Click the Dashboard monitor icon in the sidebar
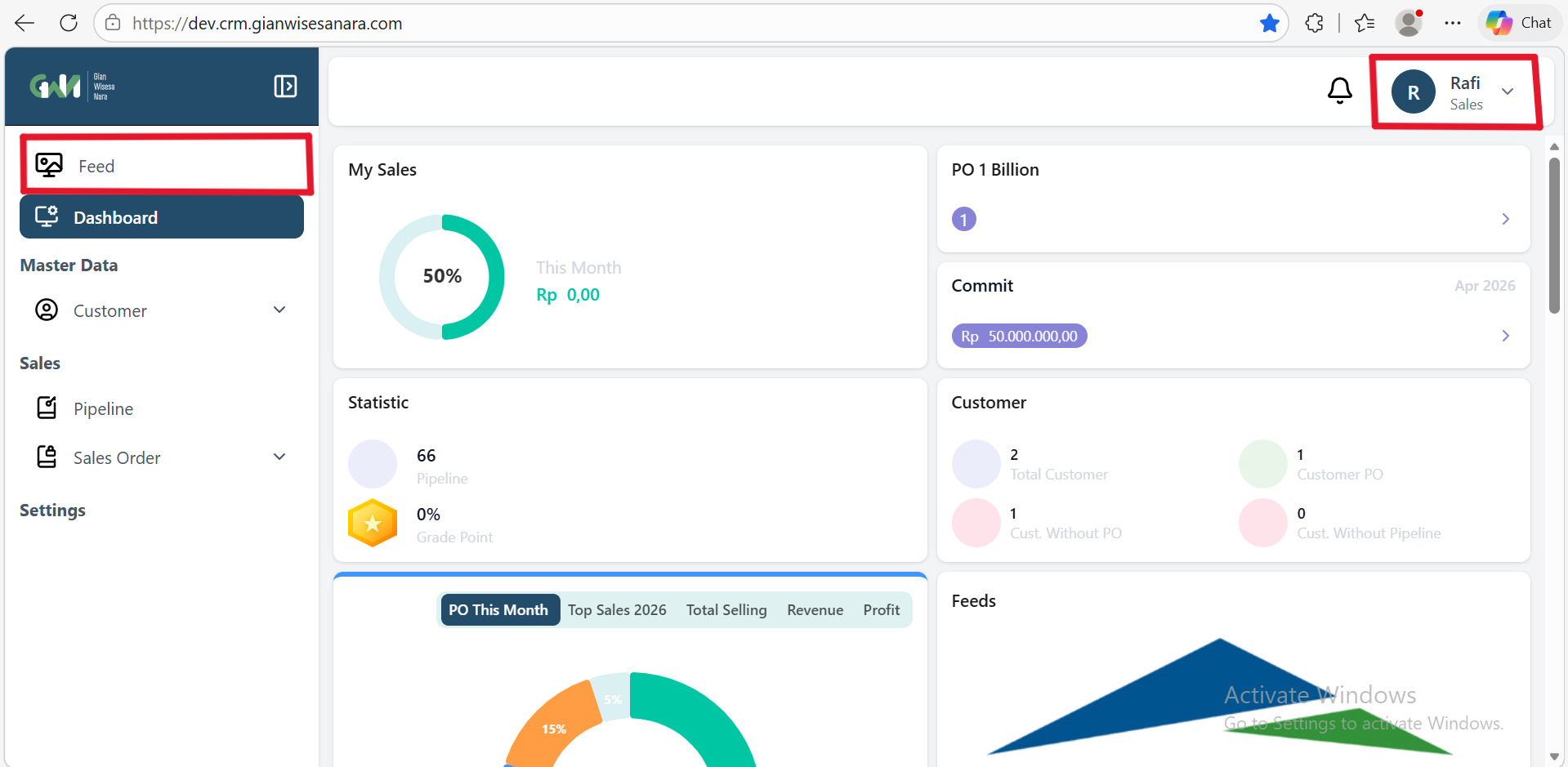1568x767 pixels. tap(47, 216)
